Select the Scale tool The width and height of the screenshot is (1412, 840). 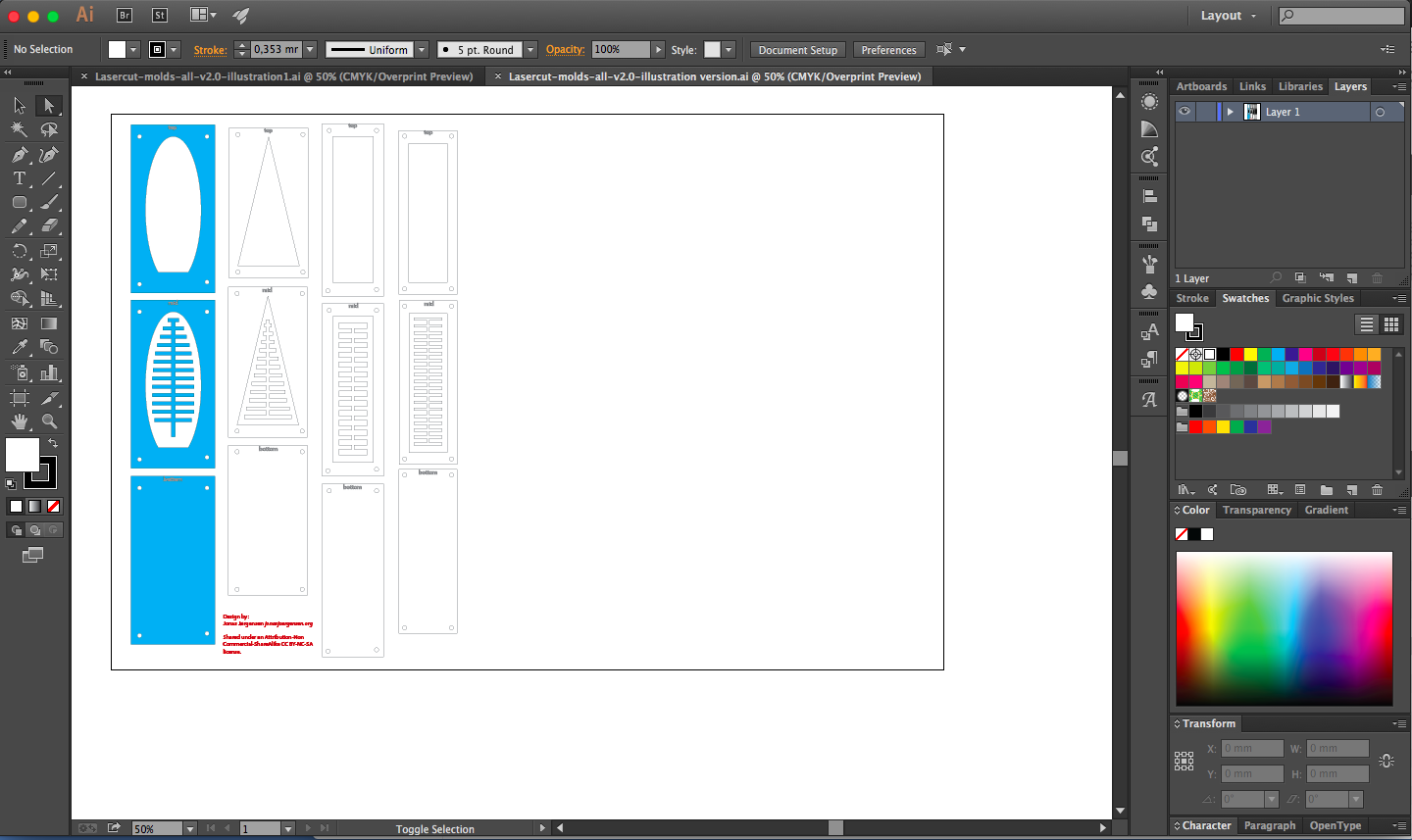49,251
